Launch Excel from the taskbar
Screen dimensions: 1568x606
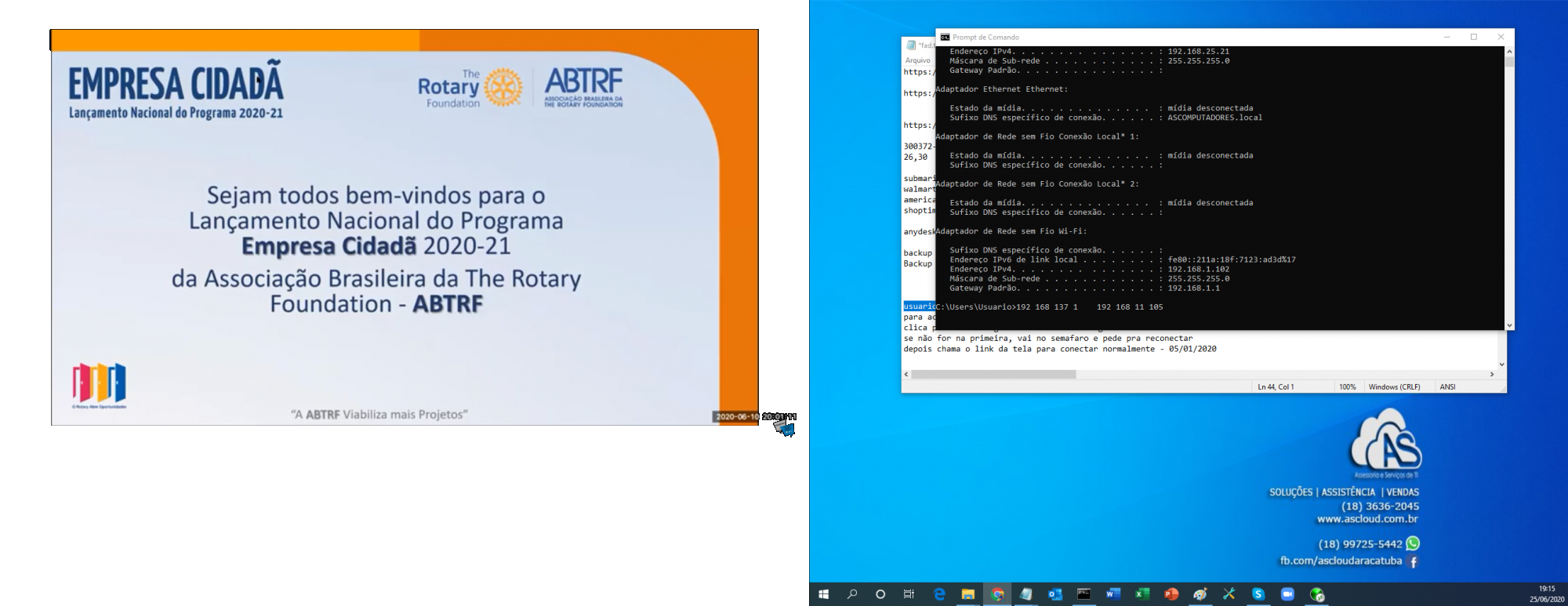point(1142,594)
